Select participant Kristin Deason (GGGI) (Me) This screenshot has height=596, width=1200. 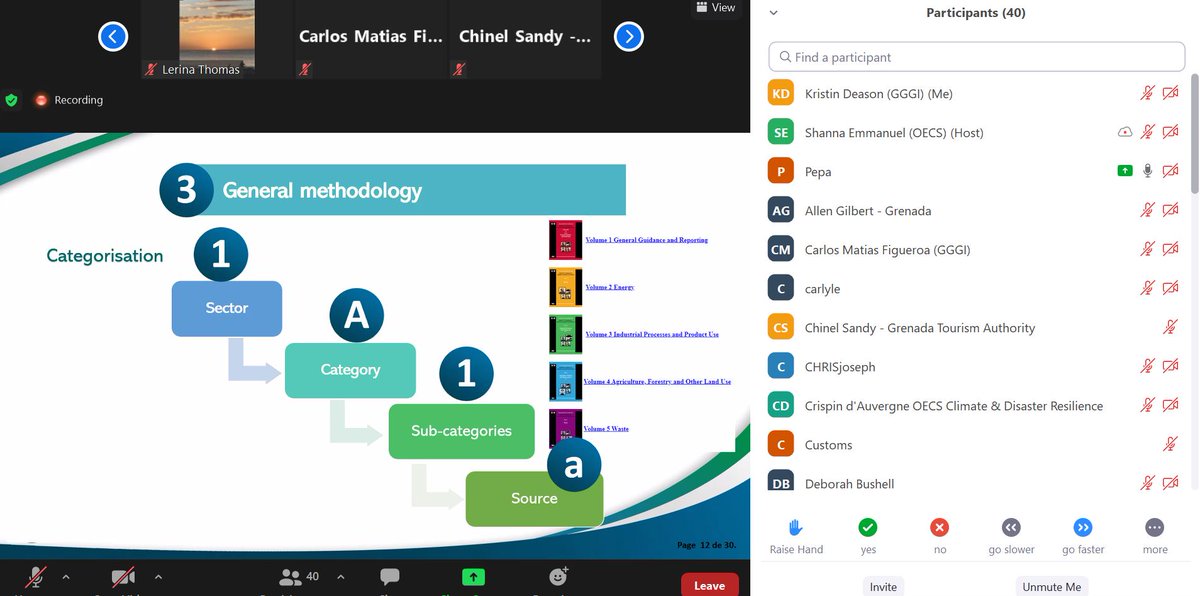coord(976,93)
